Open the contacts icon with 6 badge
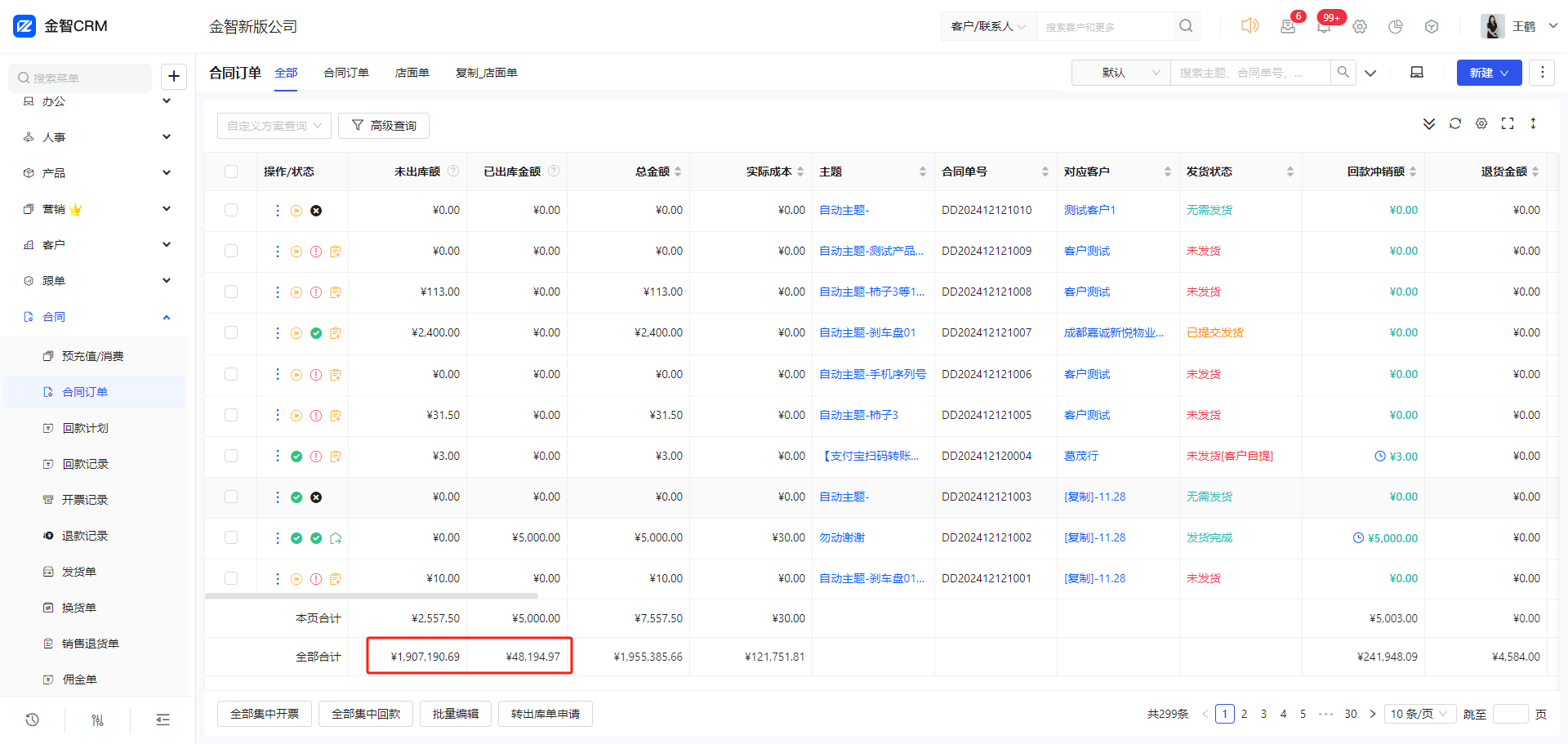 coord(1288,26)
